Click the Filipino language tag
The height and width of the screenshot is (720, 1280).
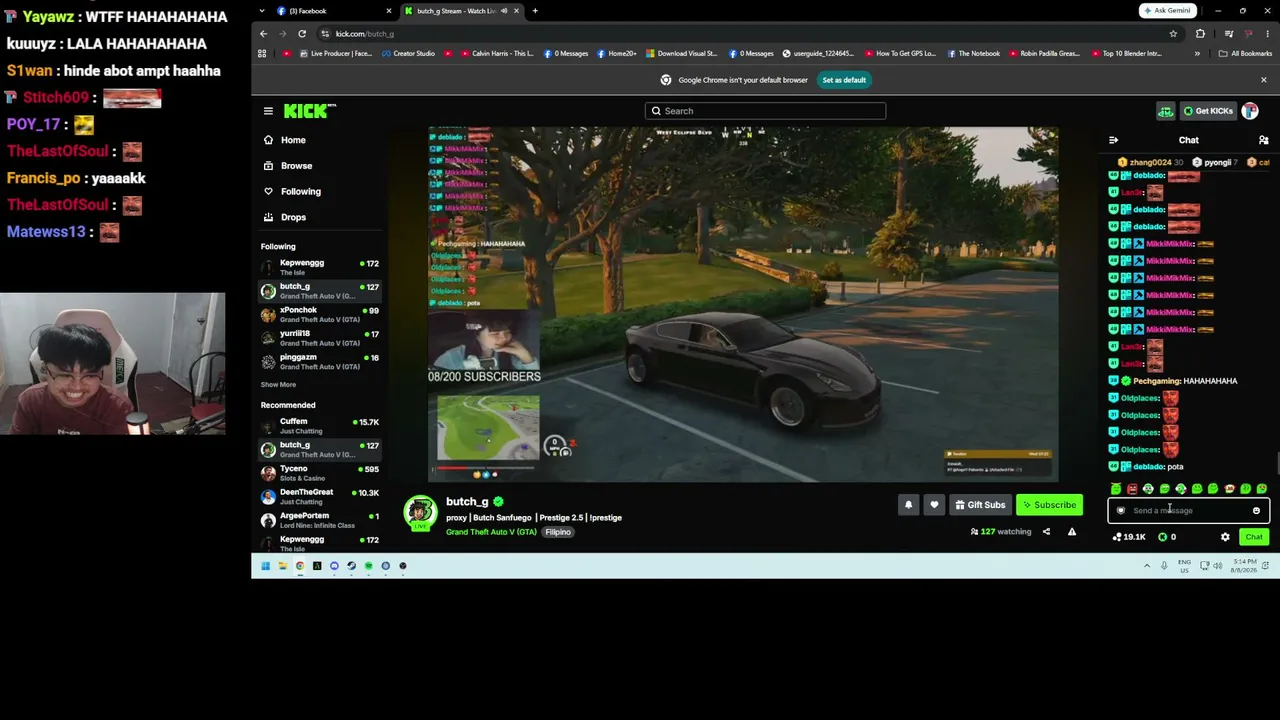pos(558,532)
